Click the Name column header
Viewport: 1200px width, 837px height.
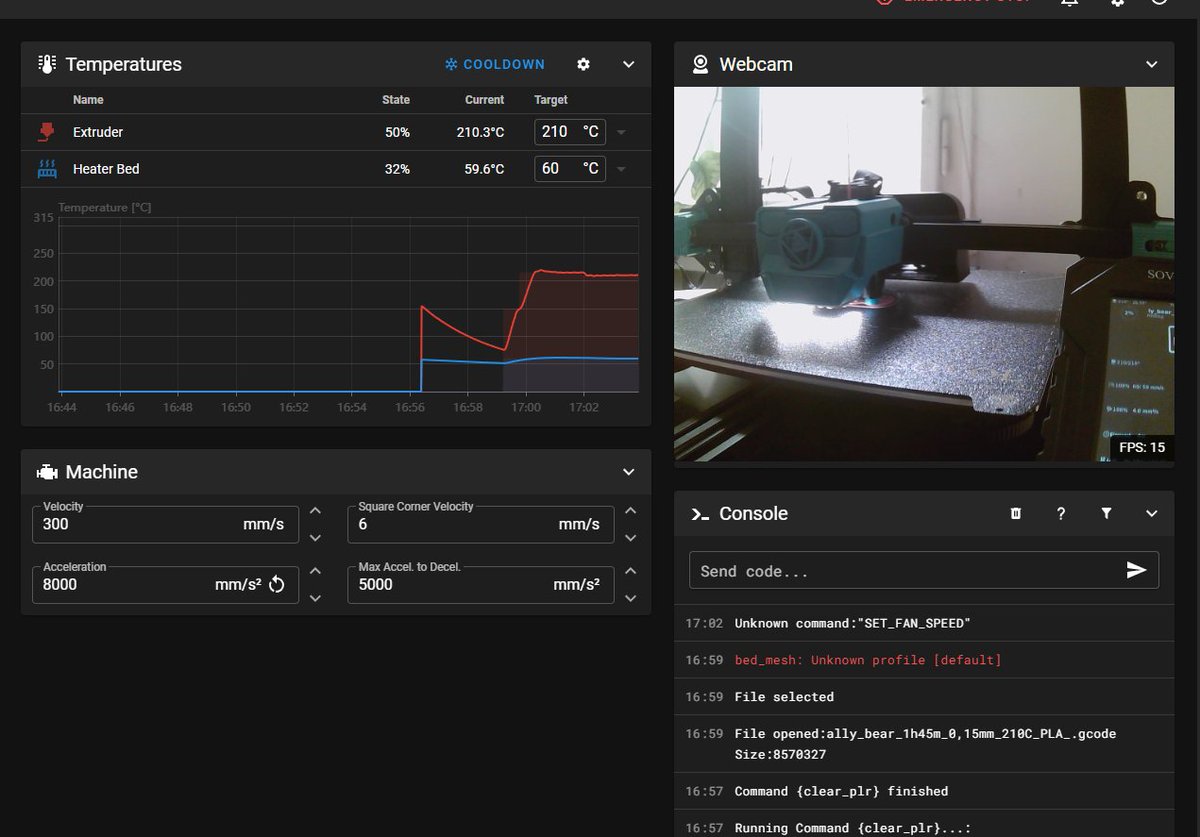(x=88, y=100)
